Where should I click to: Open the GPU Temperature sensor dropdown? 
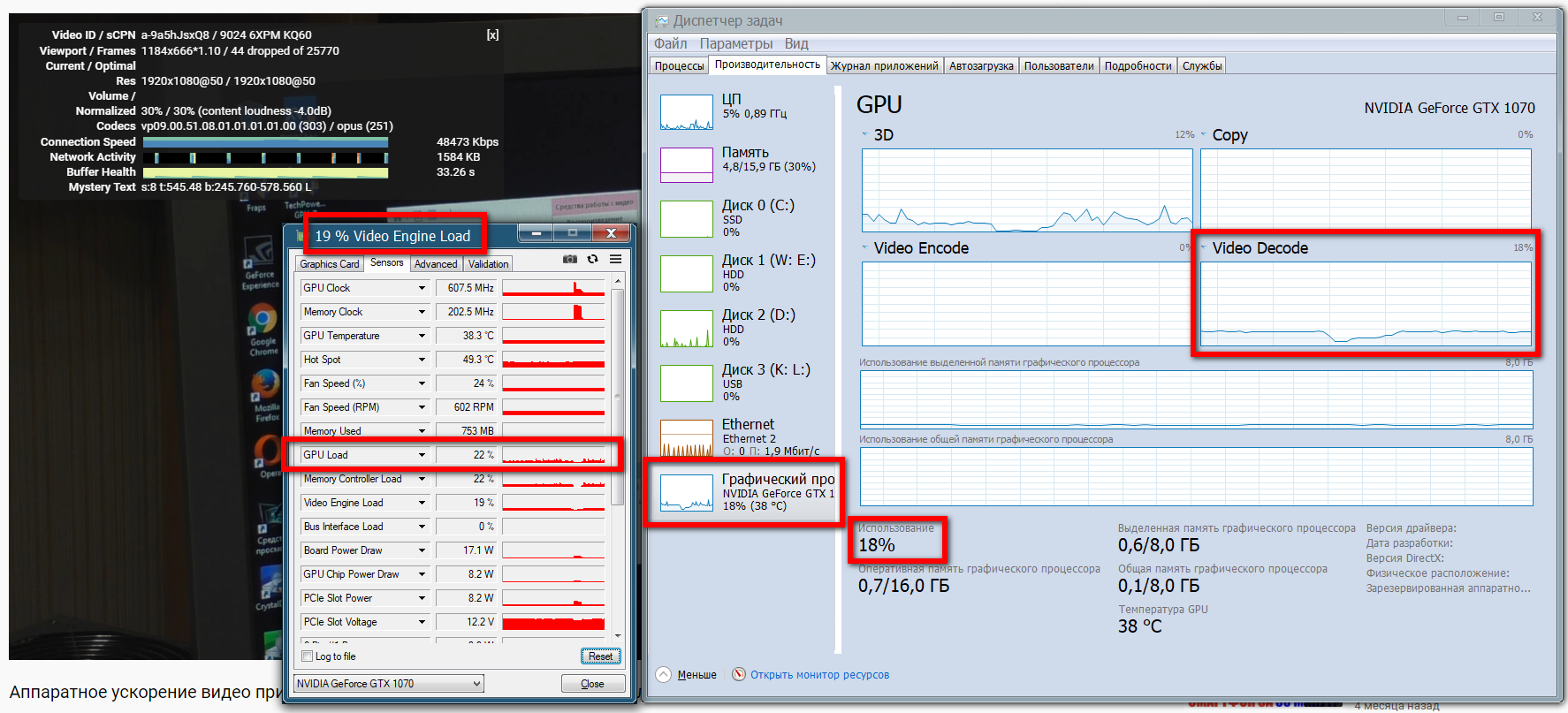click(x=422, y=336)
